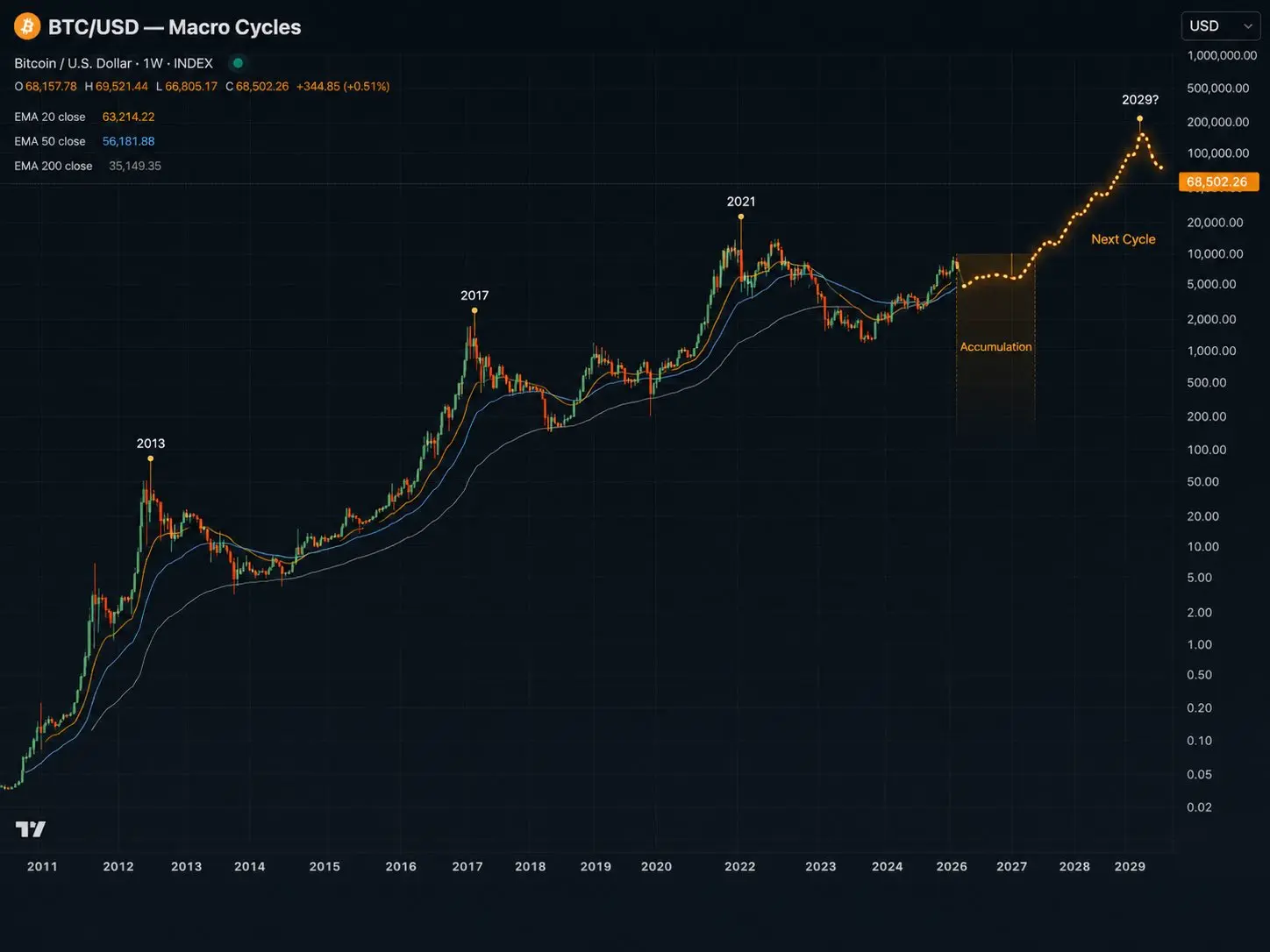Open the USD currency dropdown

[1220, 26]
